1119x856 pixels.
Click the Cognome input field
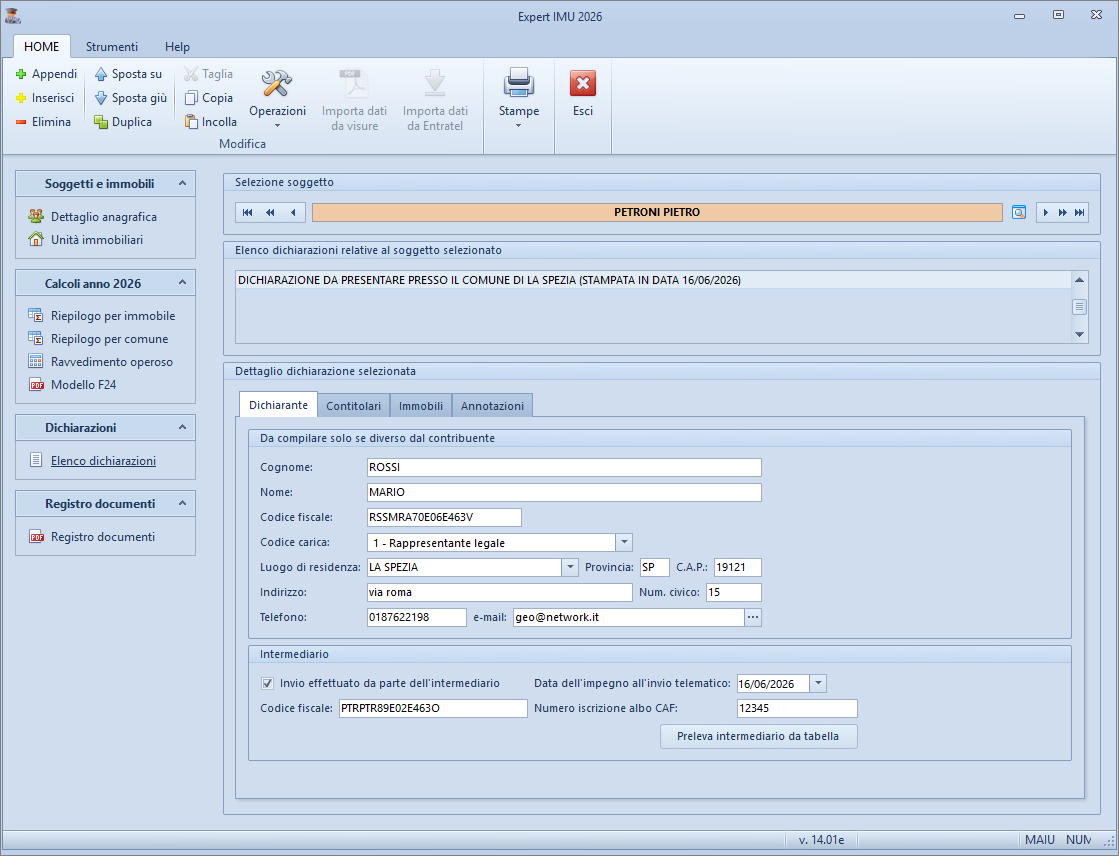point(564,467)
